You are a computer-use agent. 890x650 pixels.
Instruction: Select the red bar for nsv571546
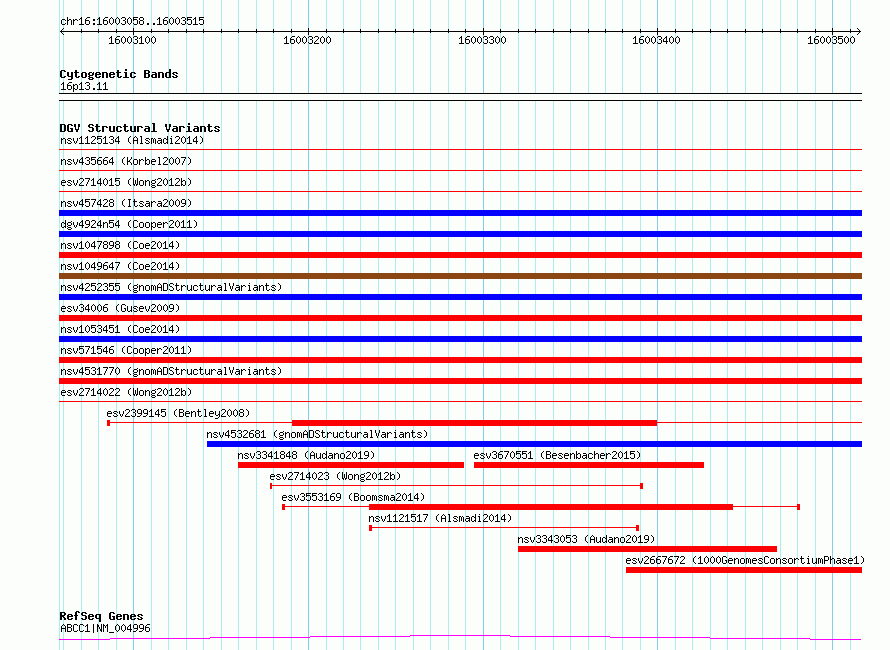460,360
